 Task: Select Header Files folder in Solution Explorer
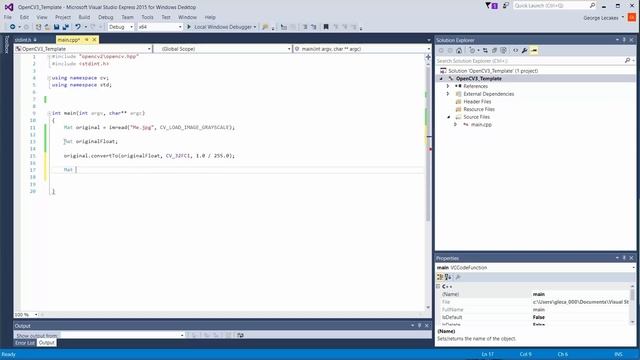(477, 102)
